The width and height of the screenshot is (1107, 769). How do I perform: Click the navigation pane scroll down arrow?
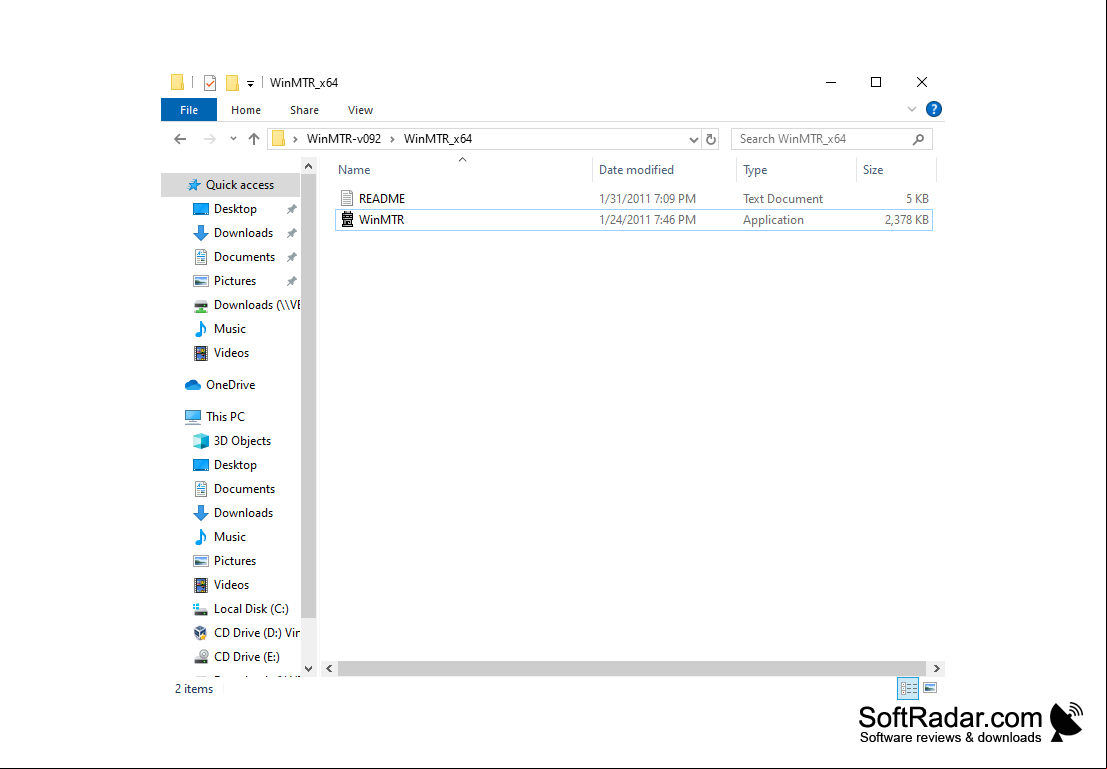click(x=309, y=668)
